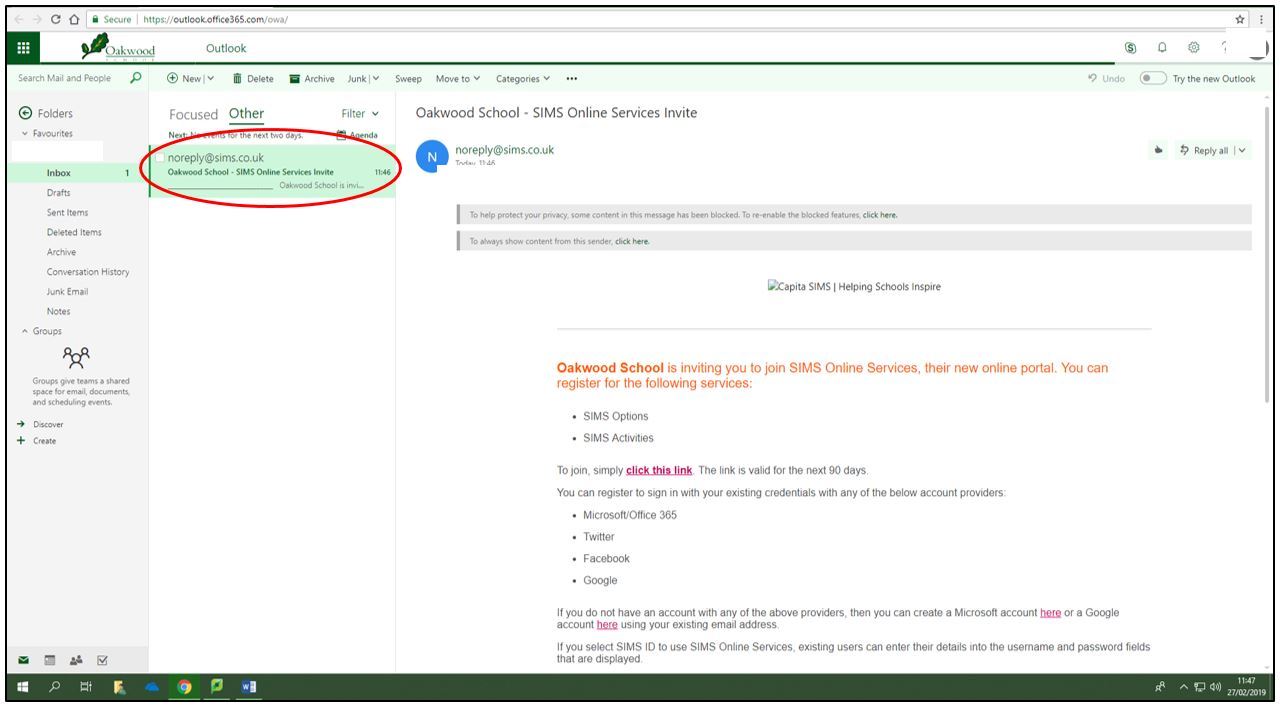Image resolution: width=1280 pixels, height=709 pixels.
Task: Collapse the Favourites folder section
Action: [25, 134]
